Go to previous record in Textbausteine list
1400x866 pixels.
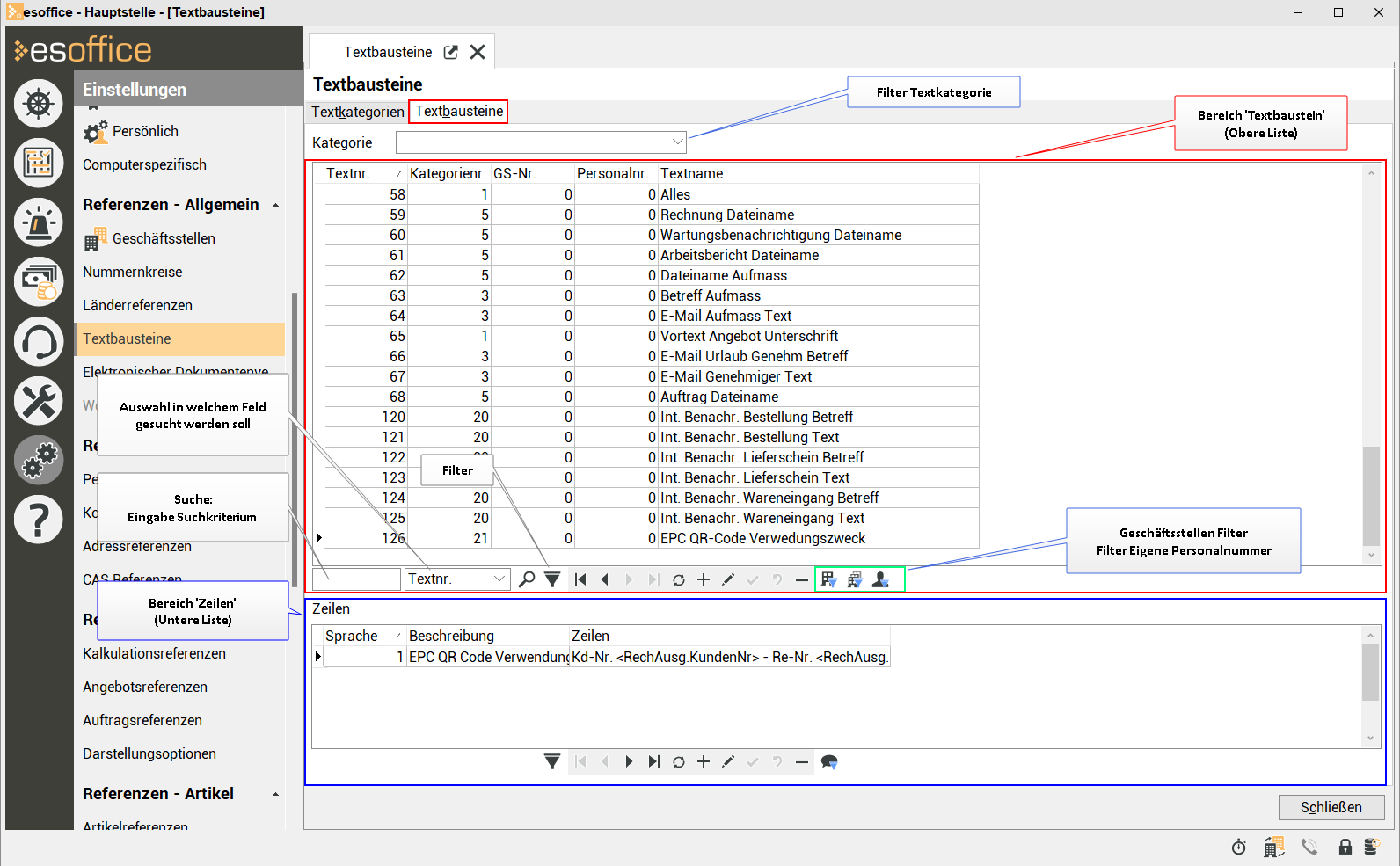coord(605,579)
